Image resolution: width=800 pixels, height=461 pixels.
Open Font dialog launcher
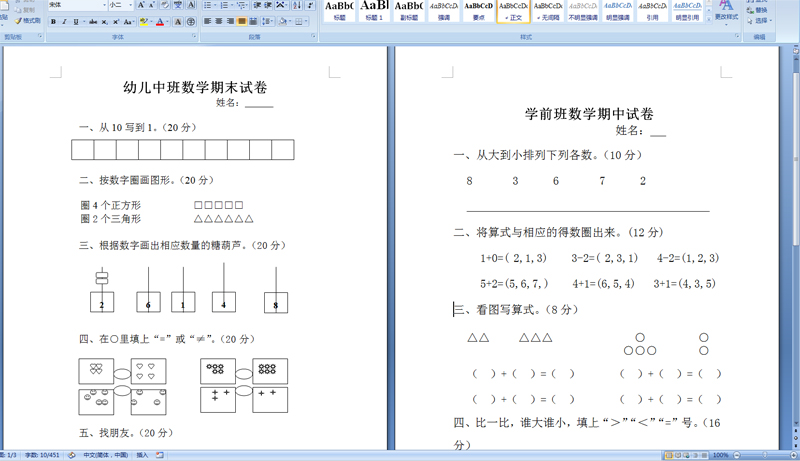[194, 36]
